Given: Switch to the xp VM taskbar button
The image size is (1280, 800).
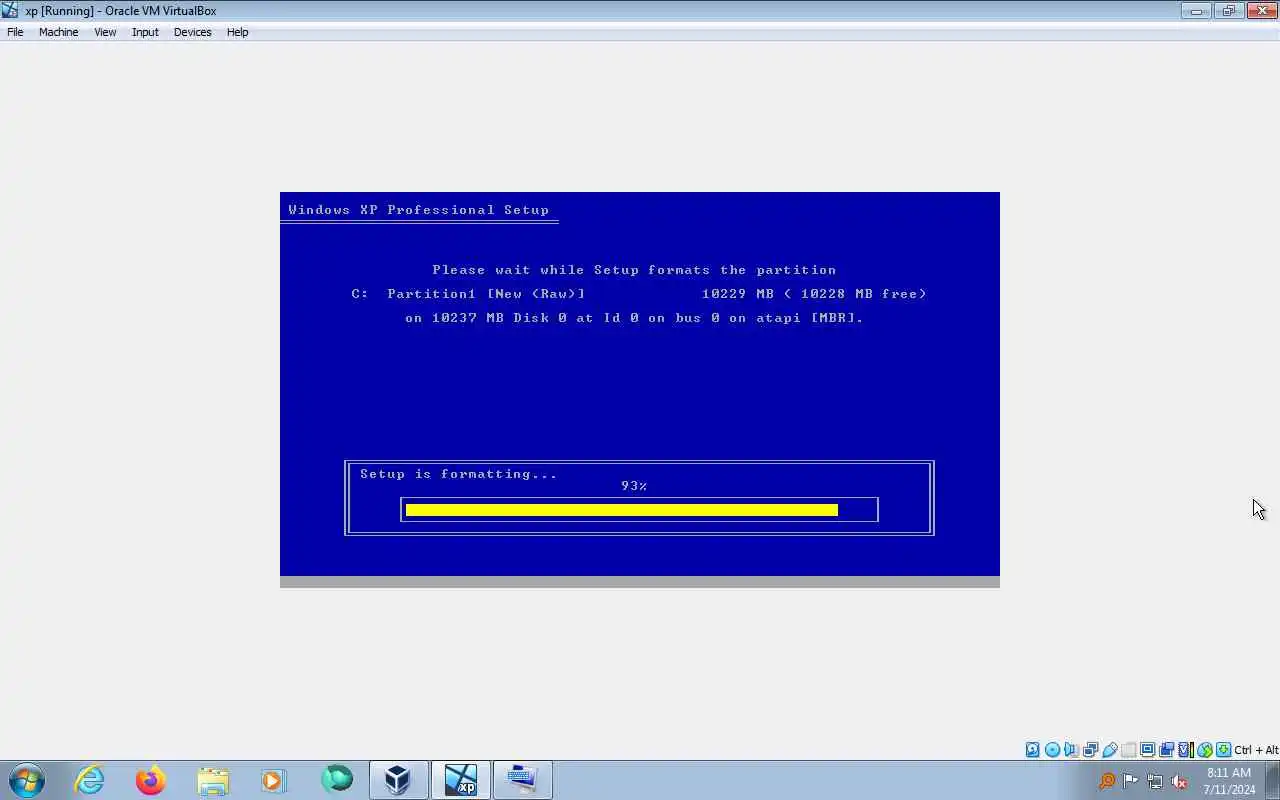Looking at the screenshot, I should (461, 780).
